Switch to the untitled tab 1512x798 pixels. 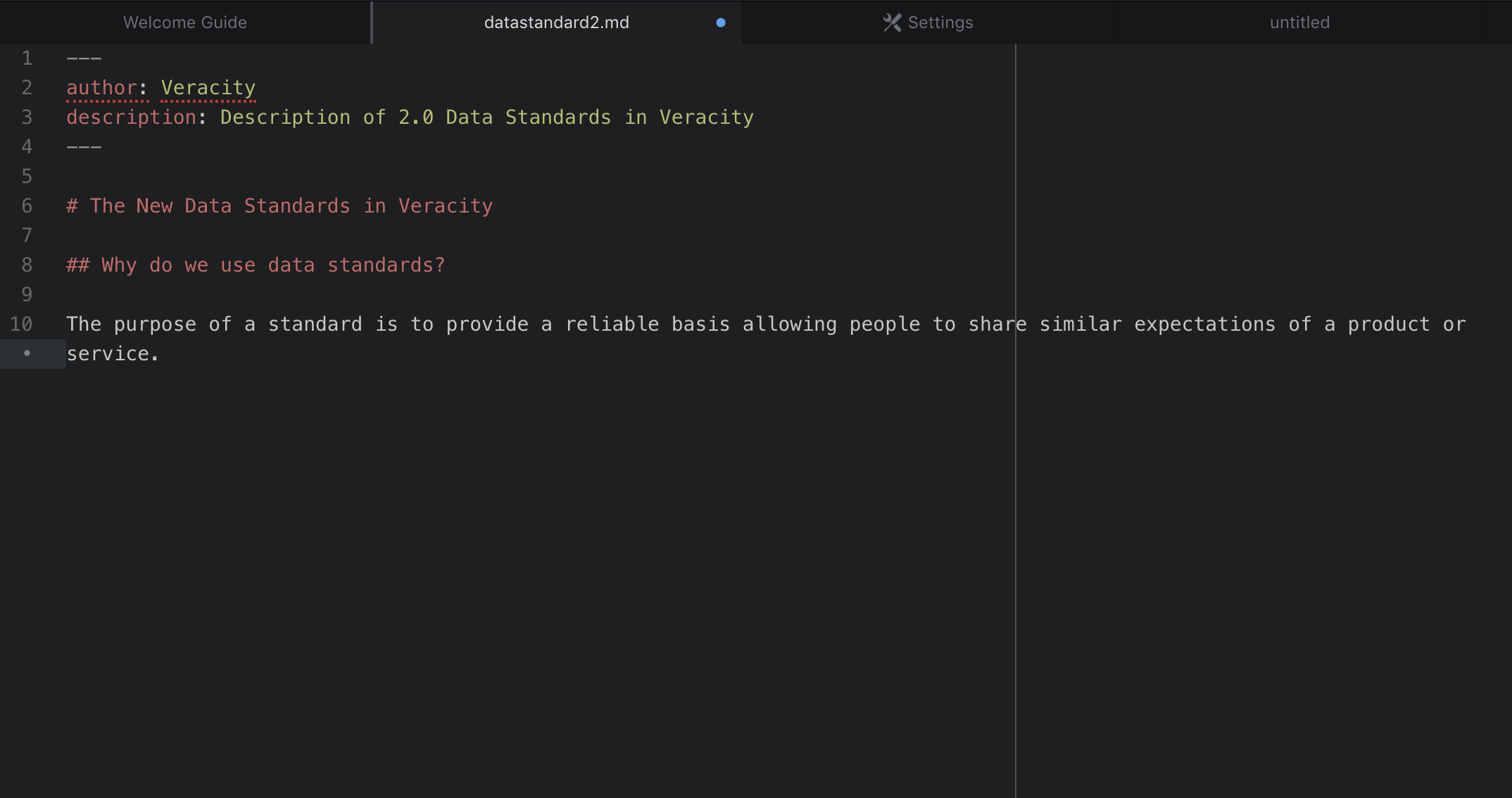tap(1299, 23)
